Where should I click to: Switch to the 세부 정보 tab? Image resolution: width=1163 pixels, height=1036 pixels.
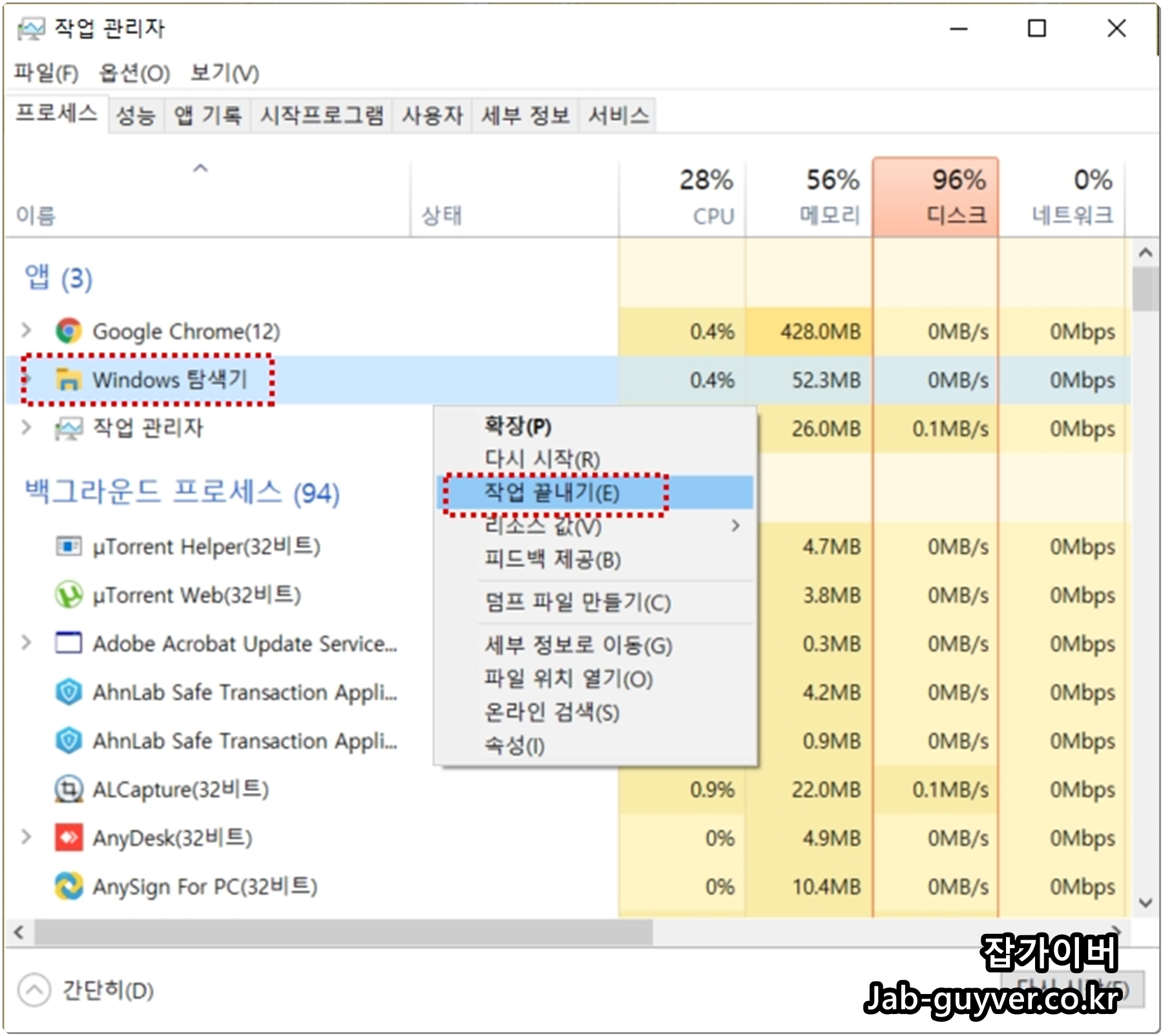525,116
